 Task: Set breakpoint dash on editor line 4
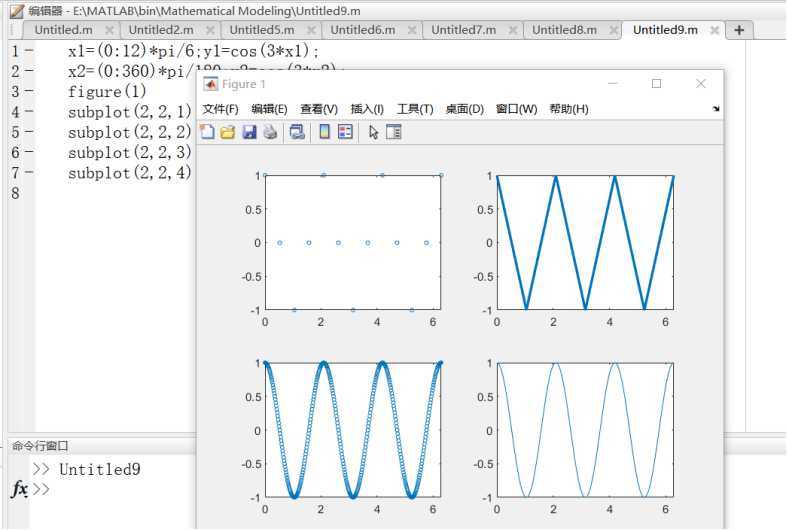coord(29,111)
